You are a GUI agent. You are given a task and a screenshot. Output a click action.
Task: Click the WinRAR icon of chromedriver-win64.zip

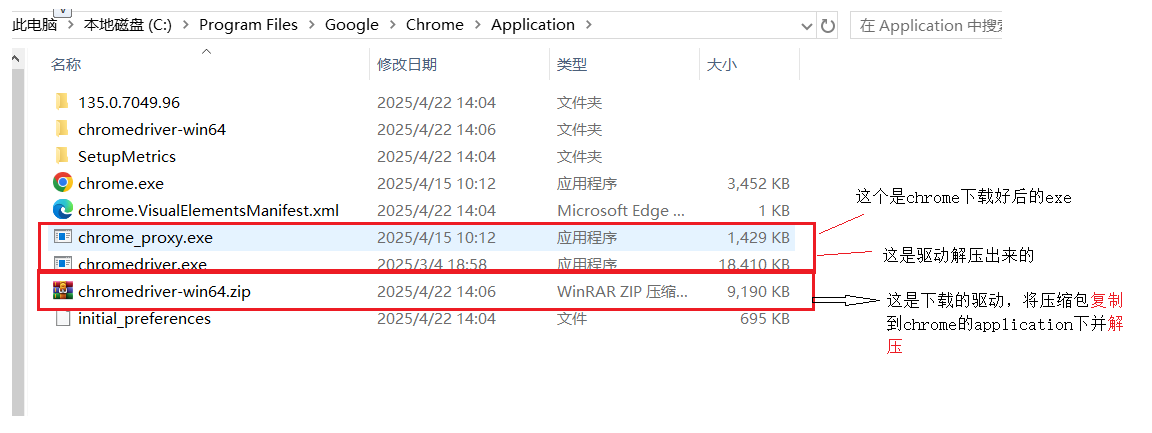point(63,291)
